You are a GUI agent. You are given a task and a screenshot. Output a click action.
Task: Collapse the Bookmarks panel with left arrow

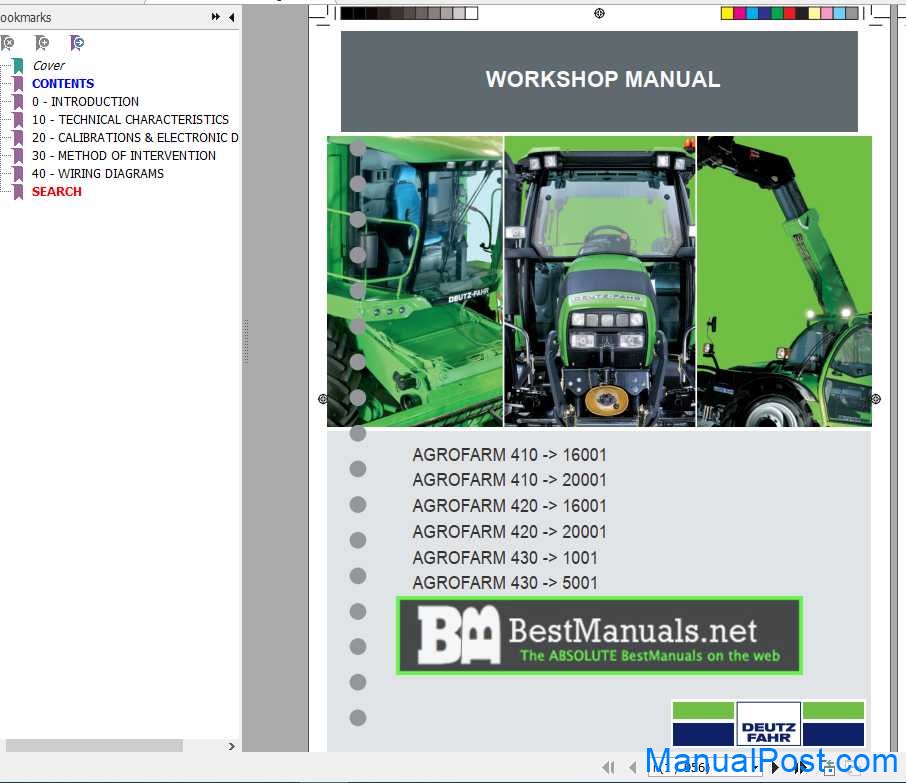pos(232,17)
